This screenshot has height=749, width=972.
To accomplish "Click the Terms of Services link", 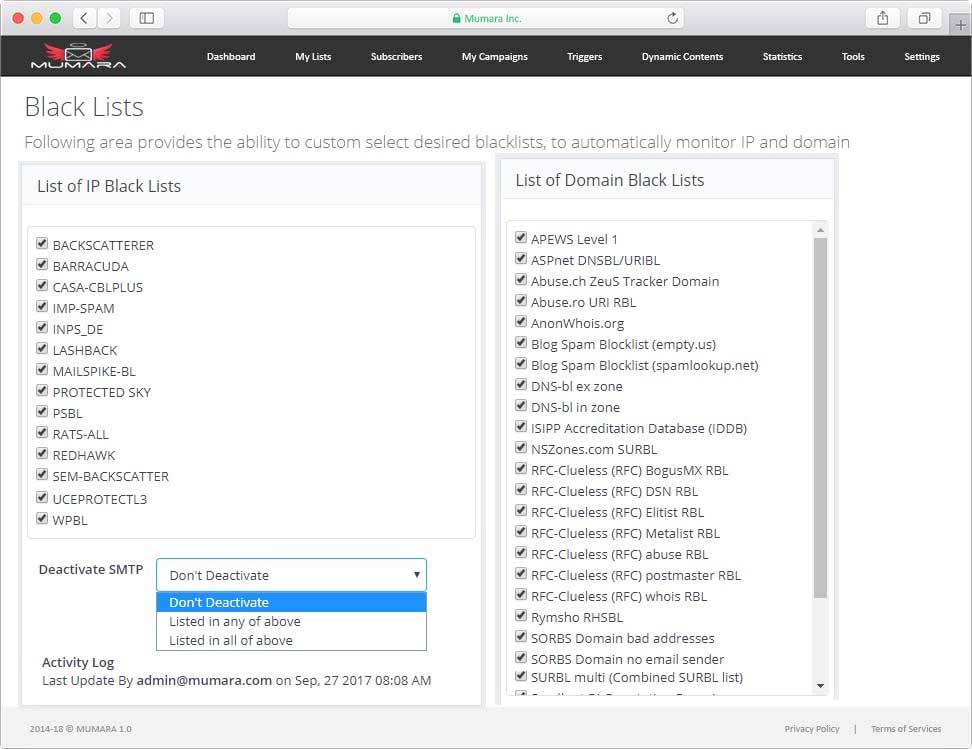I will (906, 729).
